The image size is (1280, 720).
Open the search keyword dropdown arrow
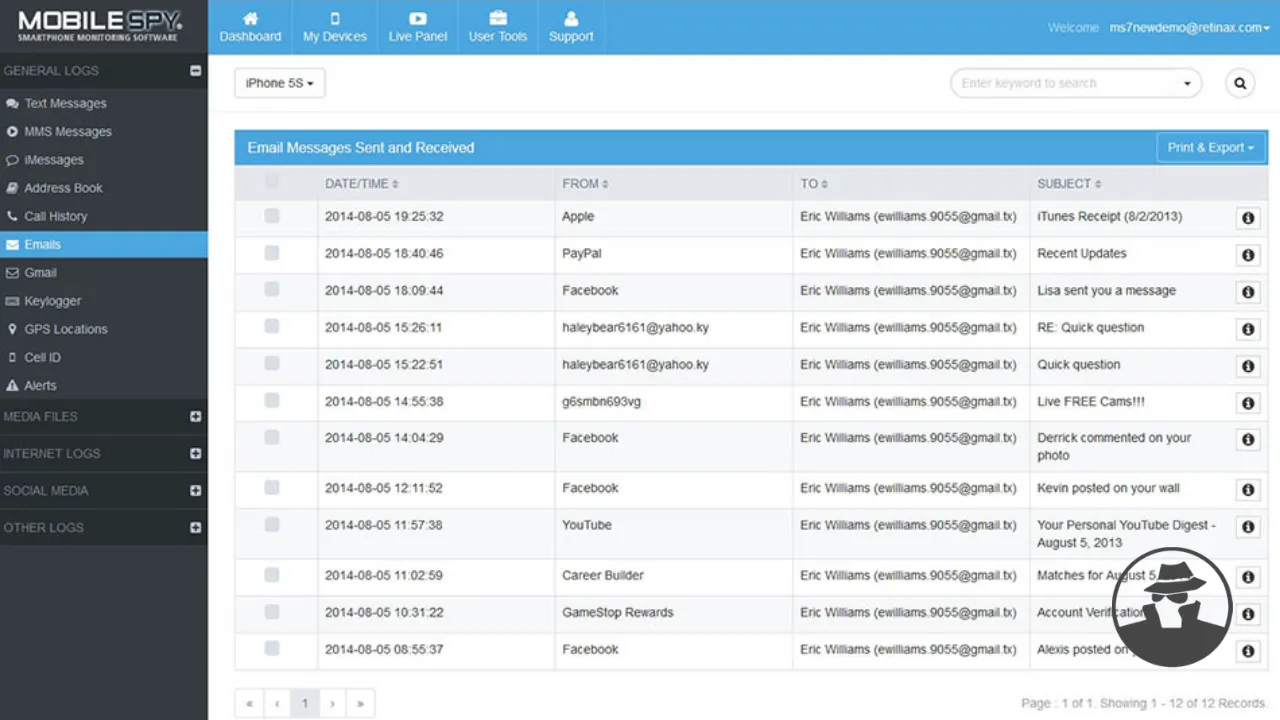[x=1187, y=84]
